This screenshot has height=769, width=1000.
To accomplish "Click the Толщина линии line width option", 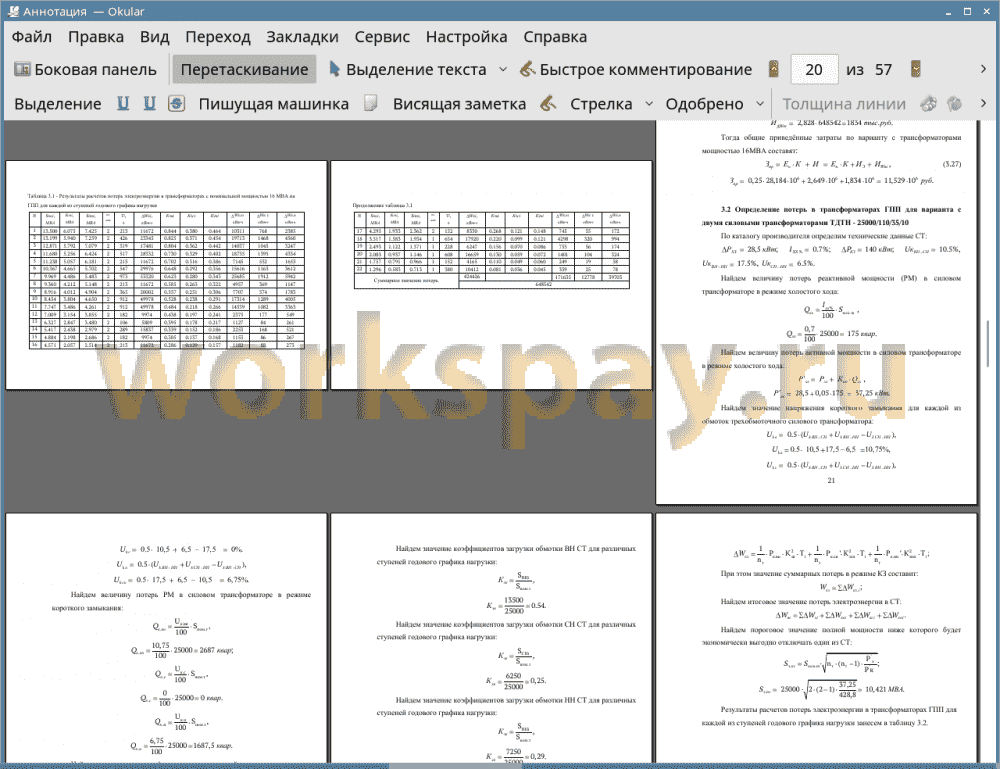I will [x=844, y=104].
